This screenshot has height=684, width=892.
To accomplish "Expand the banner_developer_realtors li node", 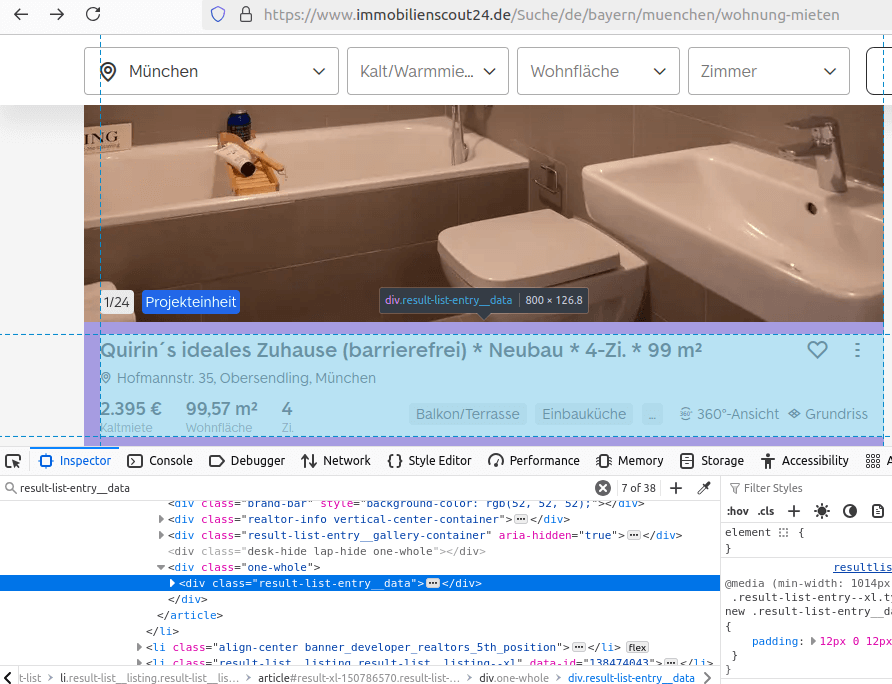I will 139,647.
